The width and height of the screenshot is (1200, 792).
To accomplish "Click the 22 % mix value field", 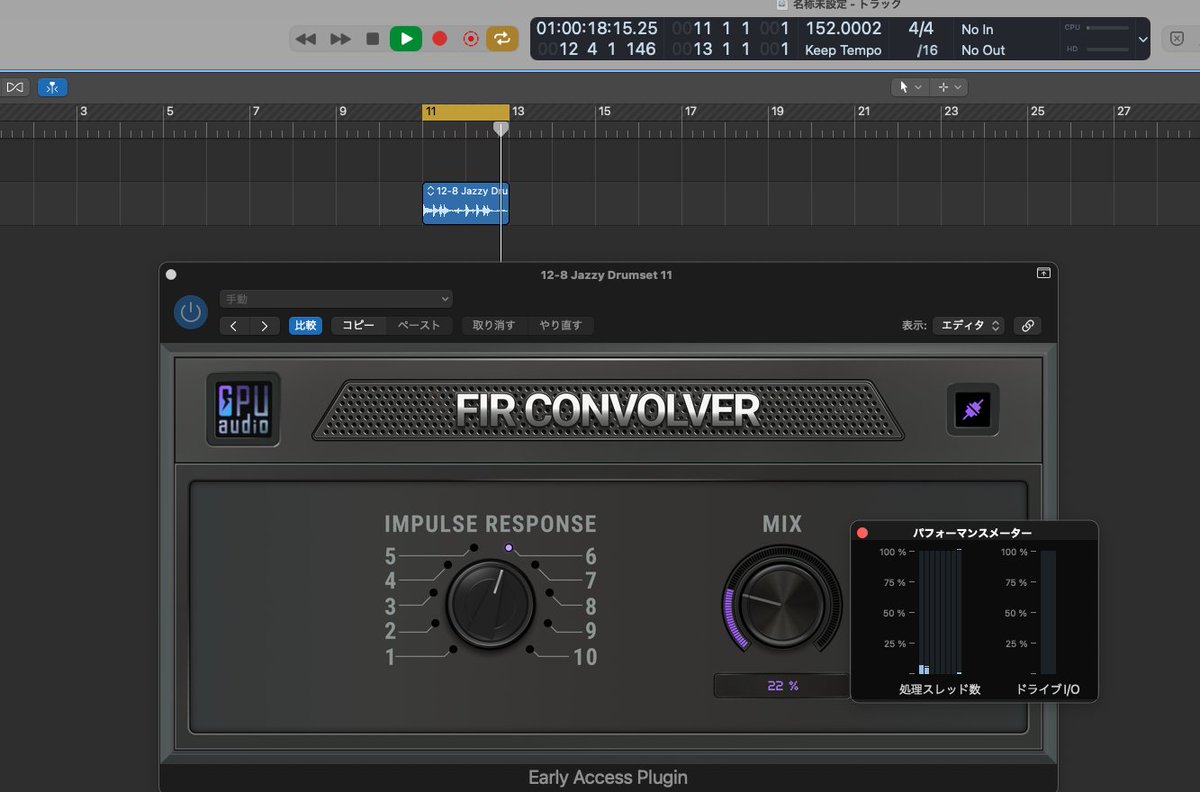I will [x=782, y=686].
